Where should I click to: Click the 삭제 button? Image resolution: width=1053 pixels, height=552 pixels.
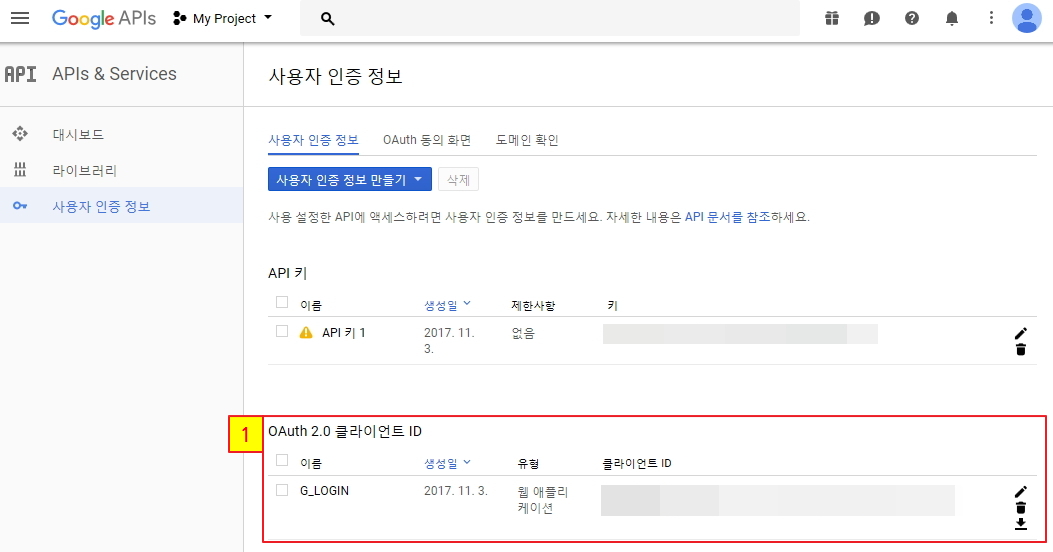pyautogui.click(x=458, y=179)
